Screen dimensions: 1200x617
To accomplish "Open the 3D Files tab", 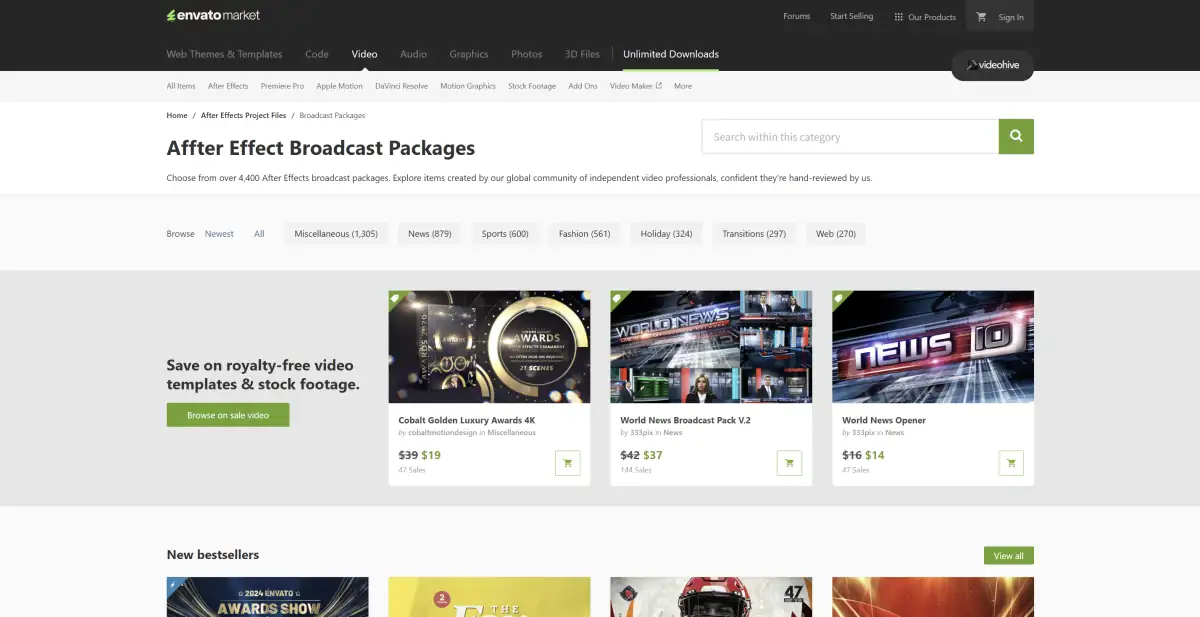I will [x=582, y=54].
